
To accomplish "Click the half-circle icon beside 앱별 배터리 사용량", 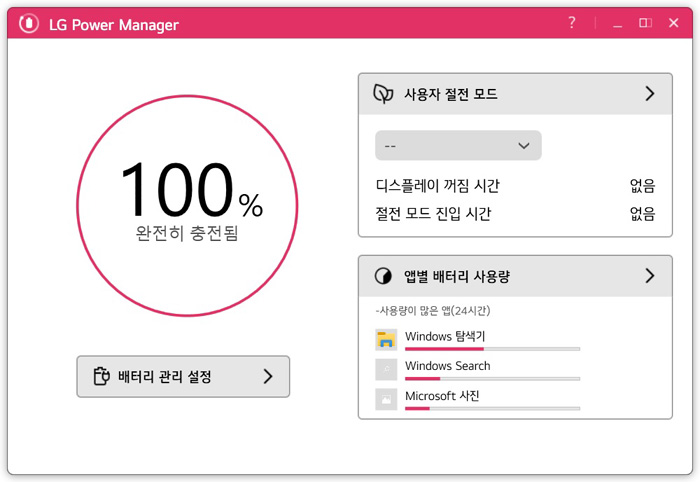I will pos(383,276).
